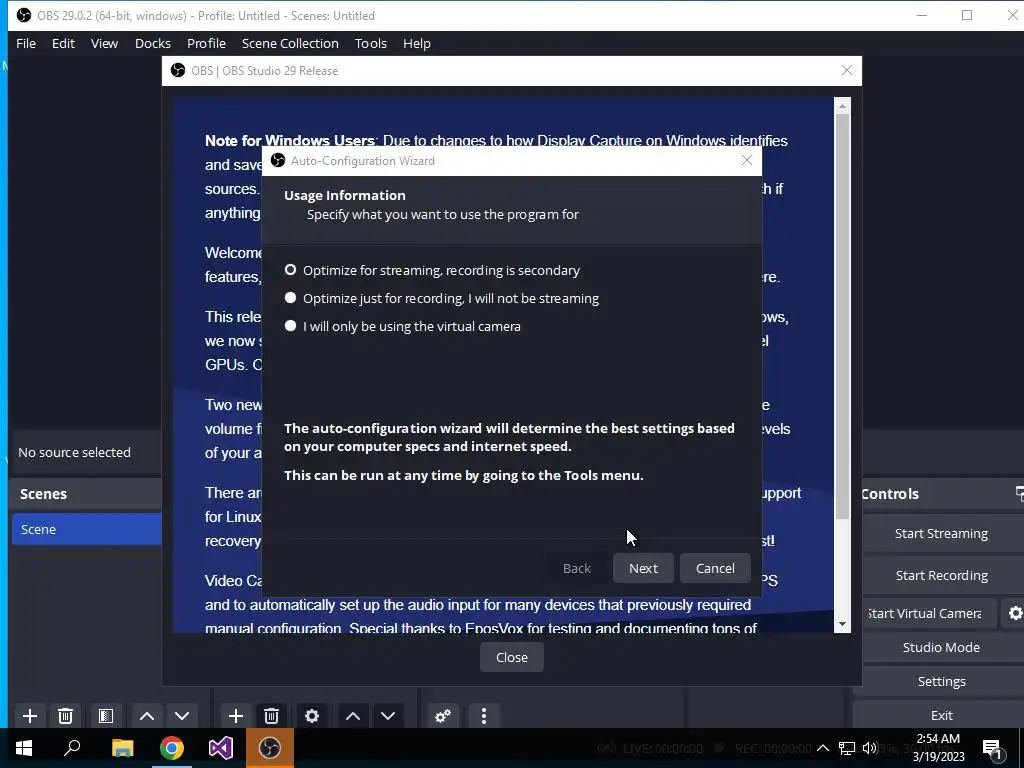Viewport: 1024px width, 768px height.
Task: Enable Studio Mode in Controls
Action: [x=941, y=647]
